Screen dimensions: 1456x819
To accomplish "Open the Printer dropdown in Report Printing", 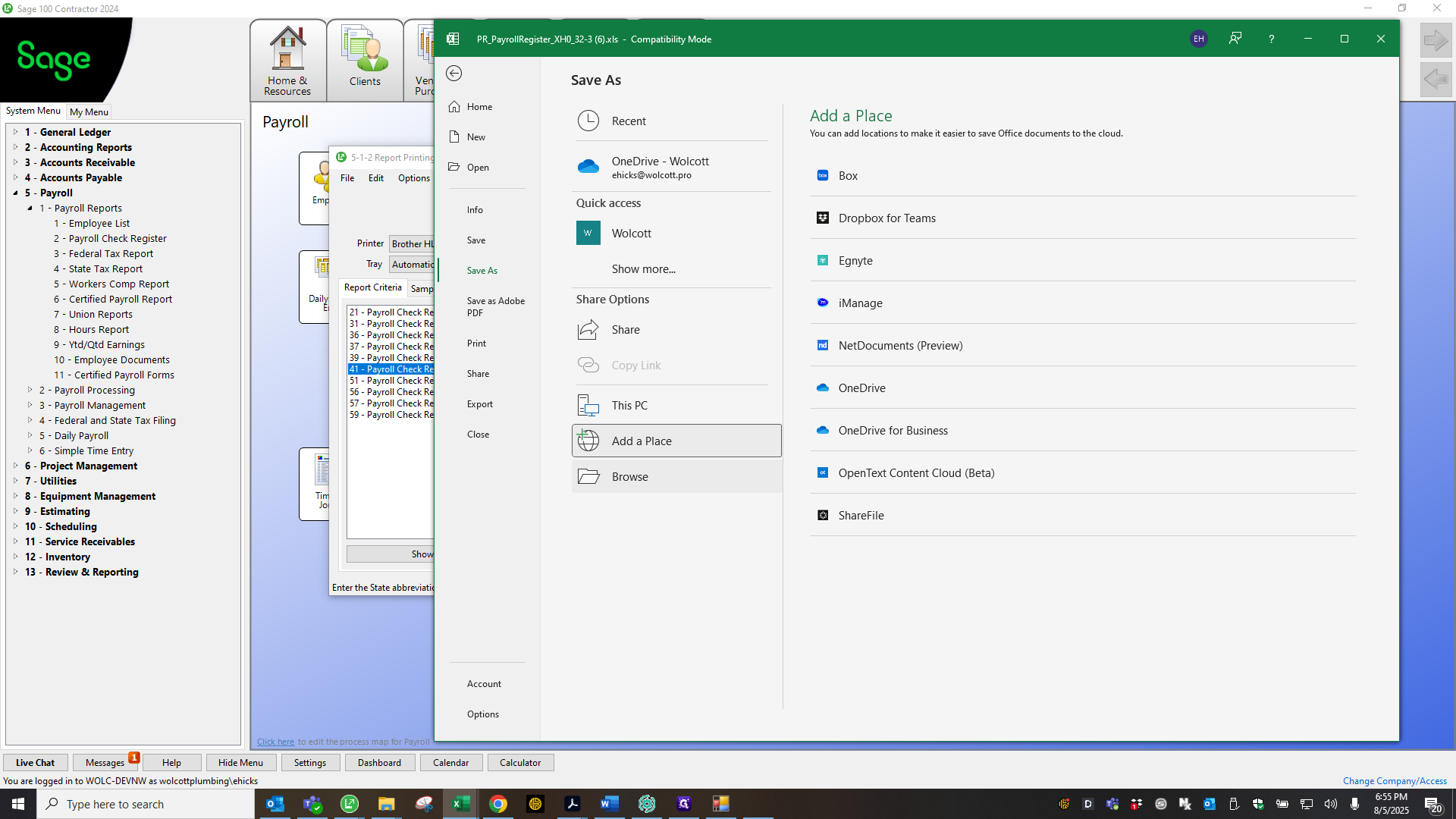I will coord(412,243).
